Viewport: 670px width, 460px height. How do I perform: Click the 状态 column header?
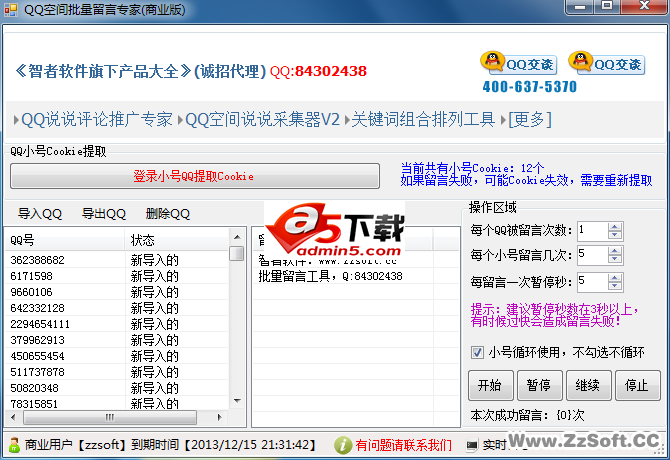[x=177, y=240]
